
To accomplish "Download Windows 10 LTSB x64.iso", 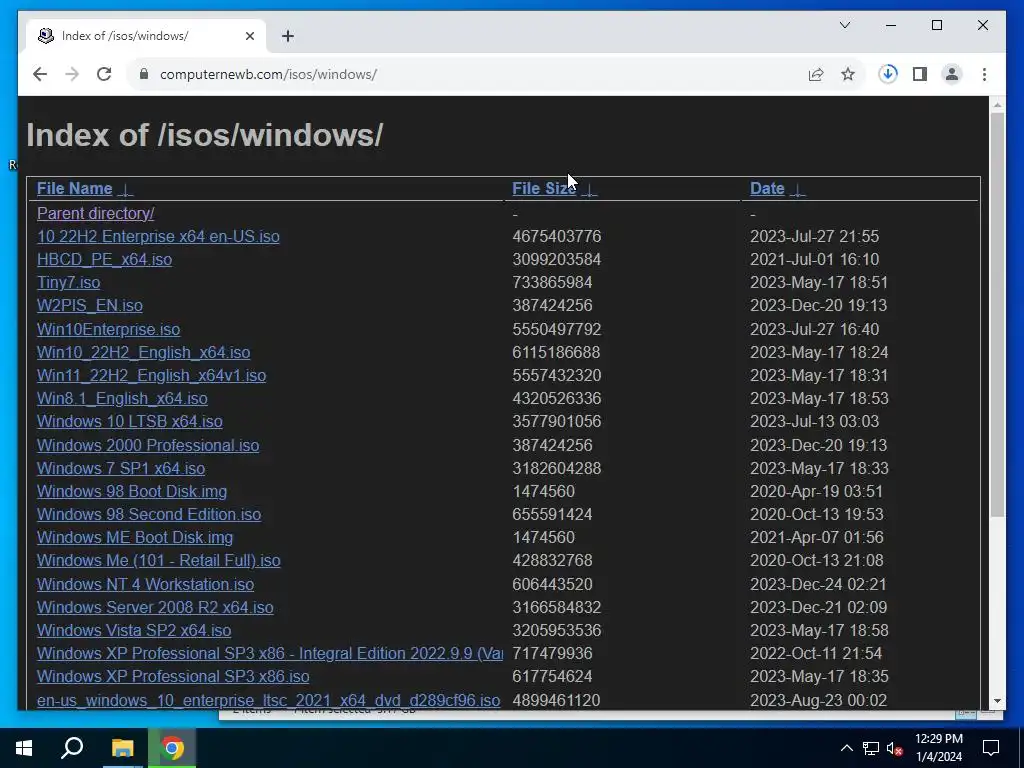I will click(x=129, y=421).
